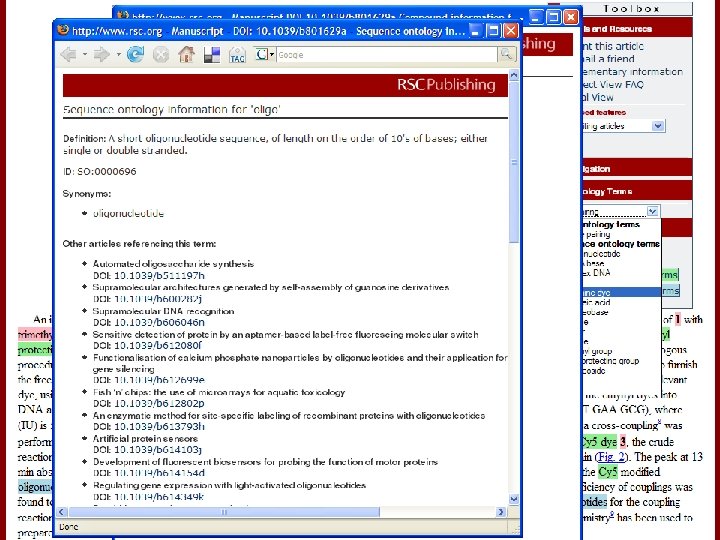Screen dimensions: 720x540
Task: Focus the Google search field
Action: tap(387, 55)
